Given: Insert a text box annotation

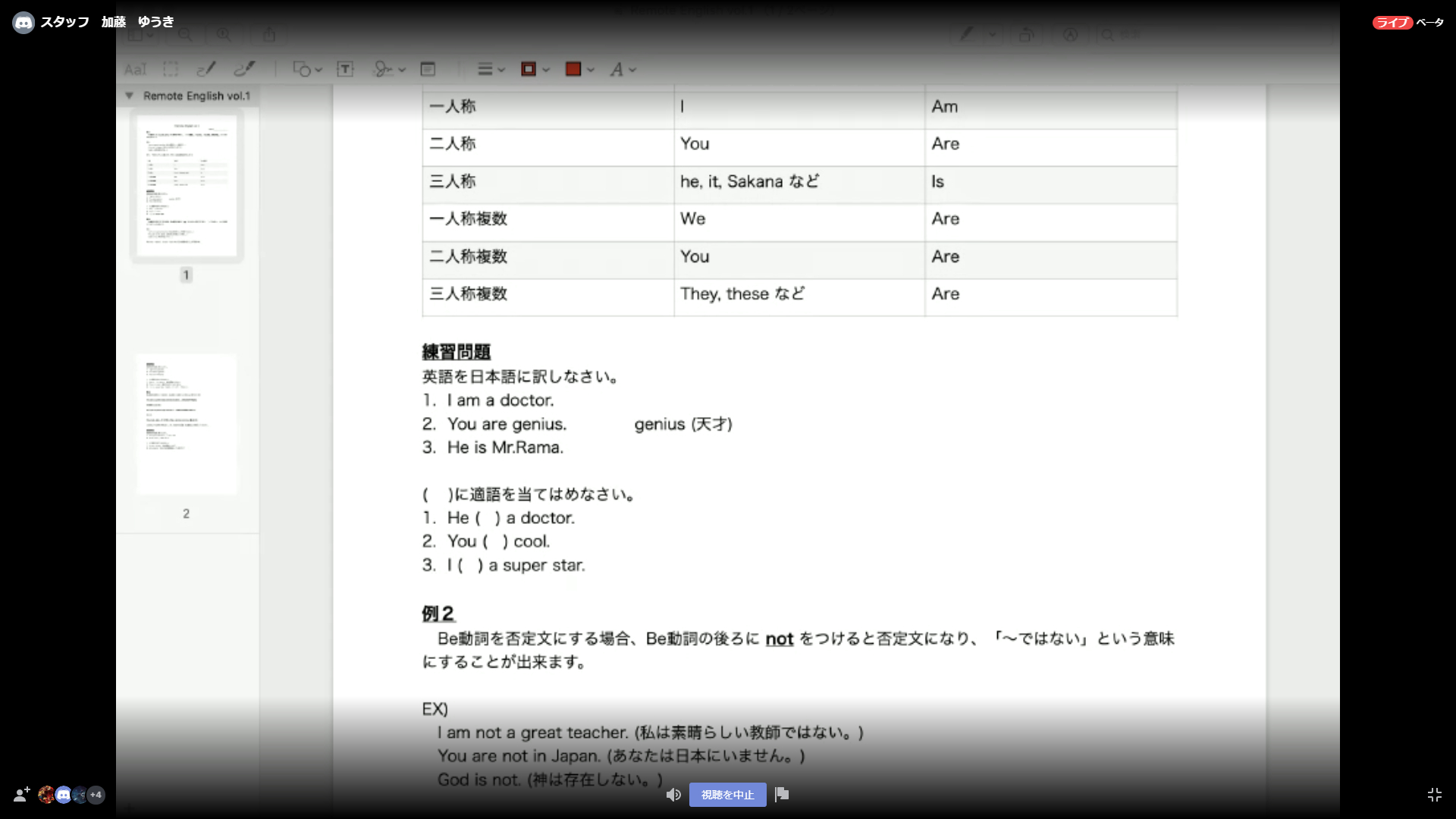Looking at the screenshot, I should click(345, 70).
